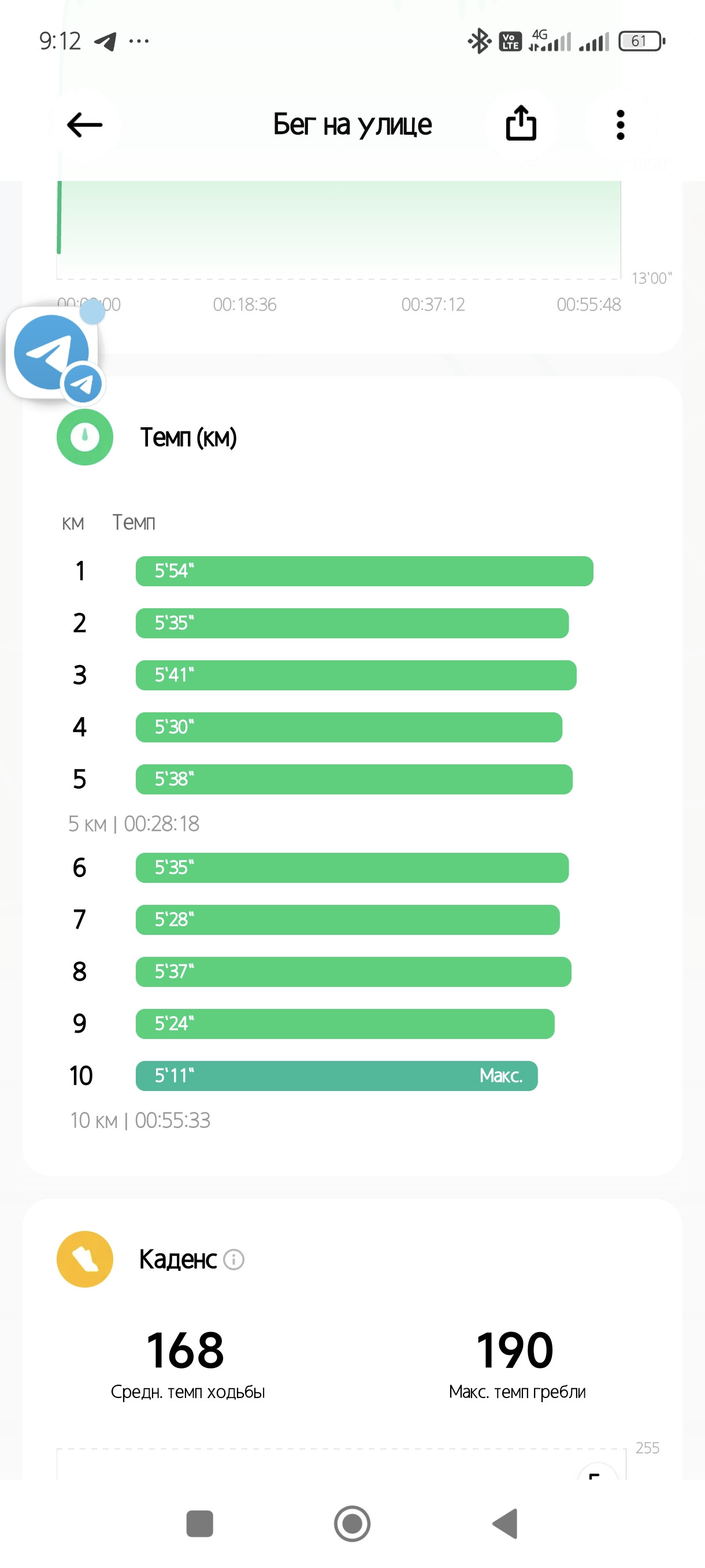Image resolution: width=705 pixels, height=1568 pixels.
Task: Tap the yellow cadence shoe icon
Action: point(84,1259)
